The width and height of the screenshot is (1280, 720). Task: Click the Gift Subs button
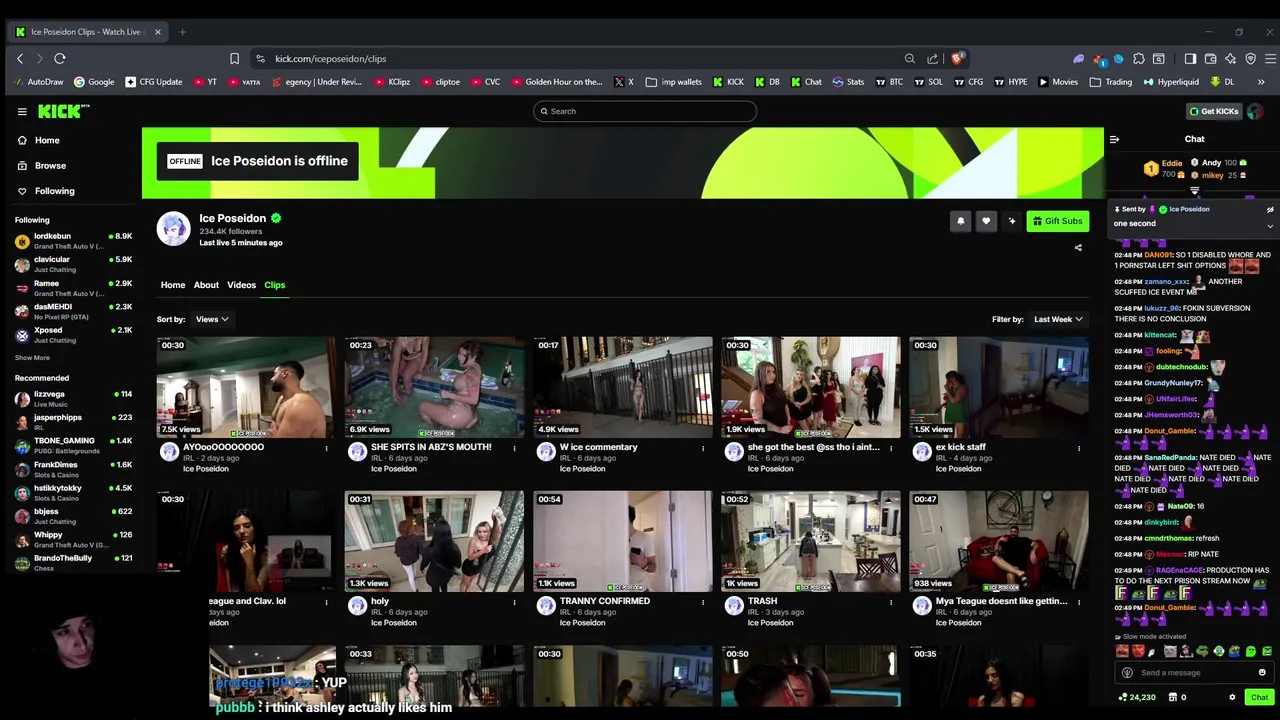pyautogui.click(x=1057, y=221)
